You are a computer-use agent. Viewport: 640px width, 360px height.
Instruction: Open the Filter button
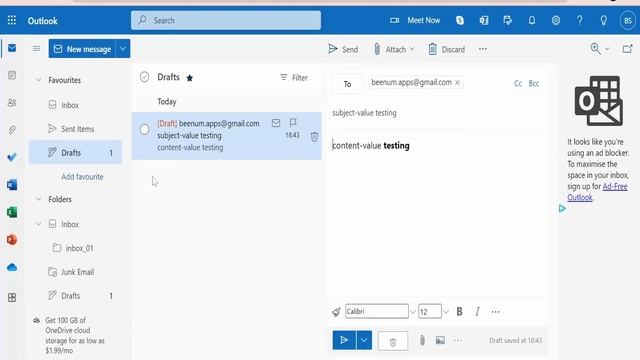pyautogui.click(x=294, y=78)
